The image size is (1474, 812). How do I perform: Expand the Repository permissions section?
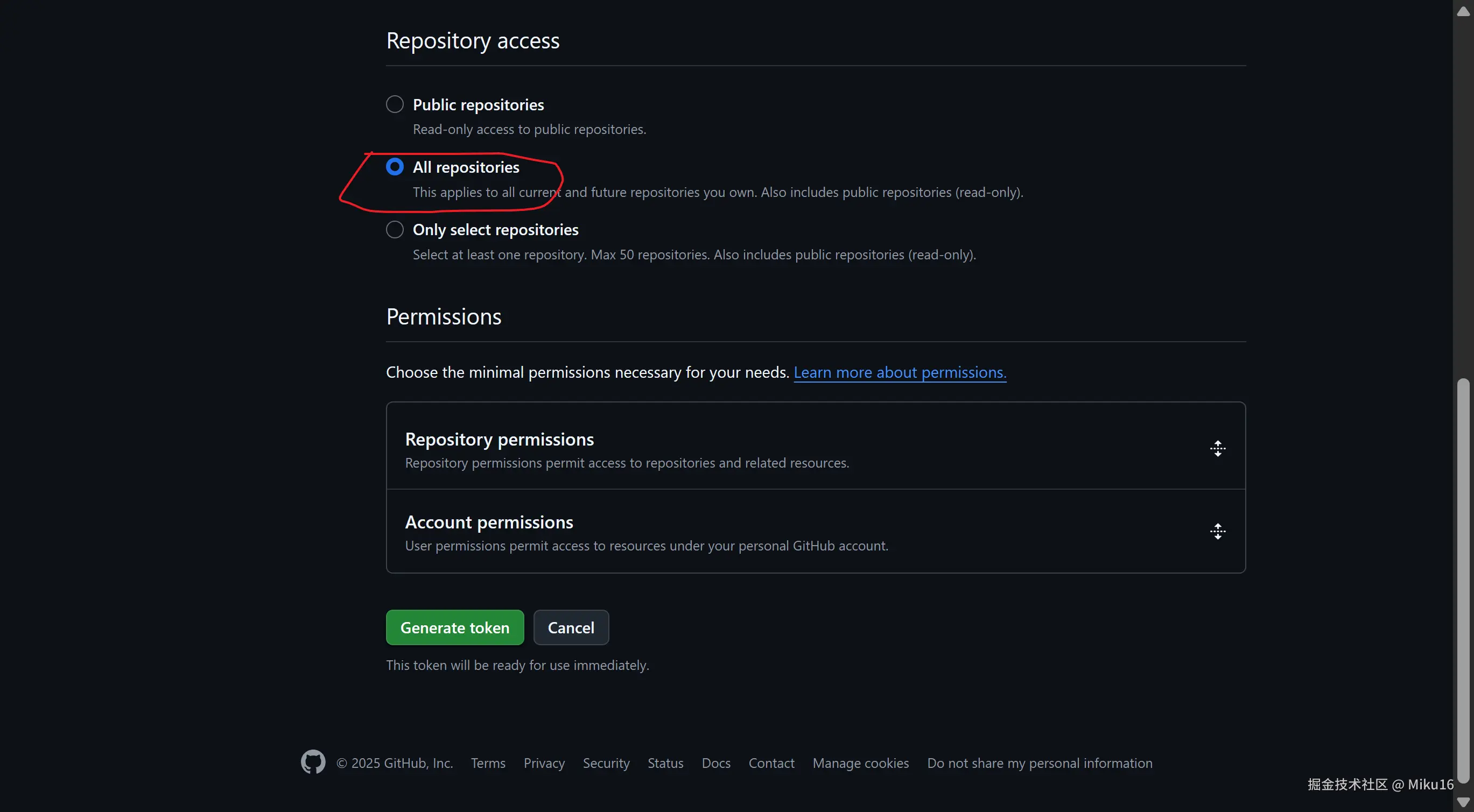(1218, 448)
